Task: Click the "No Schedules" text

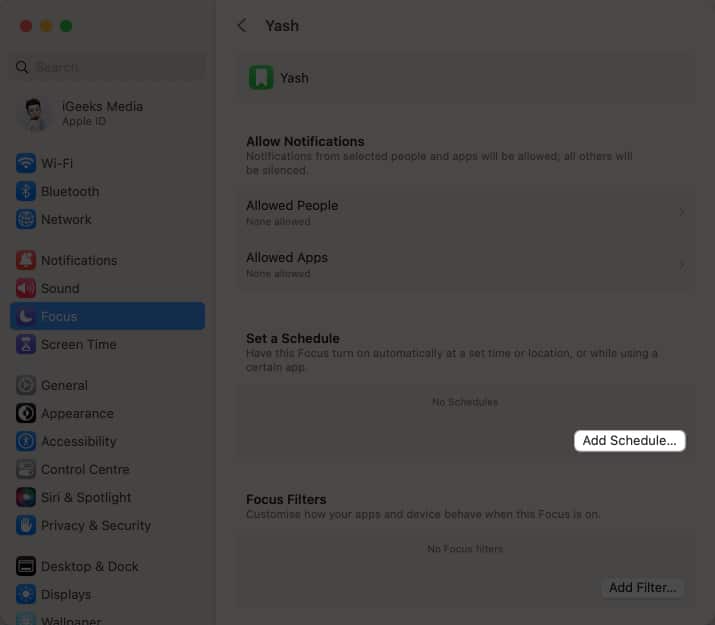Action: 465,402
